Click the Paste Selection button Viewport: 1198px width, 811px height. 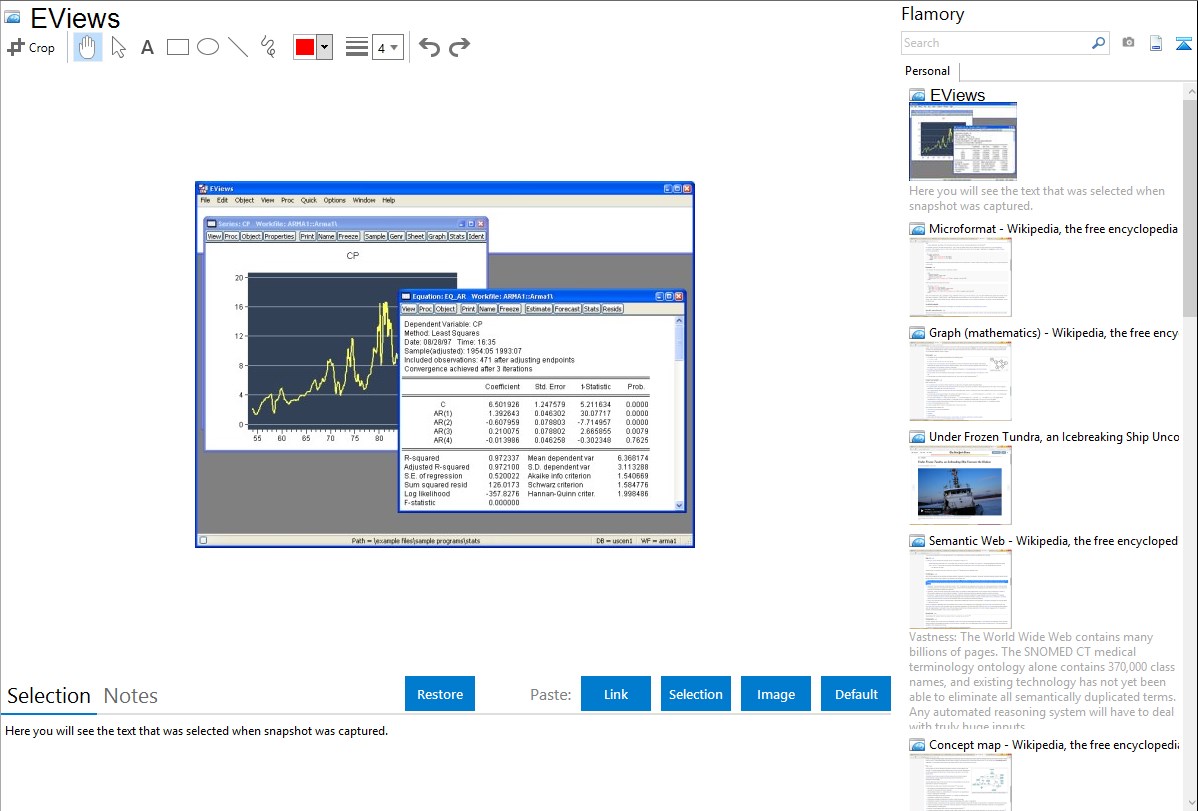[695, 694]
